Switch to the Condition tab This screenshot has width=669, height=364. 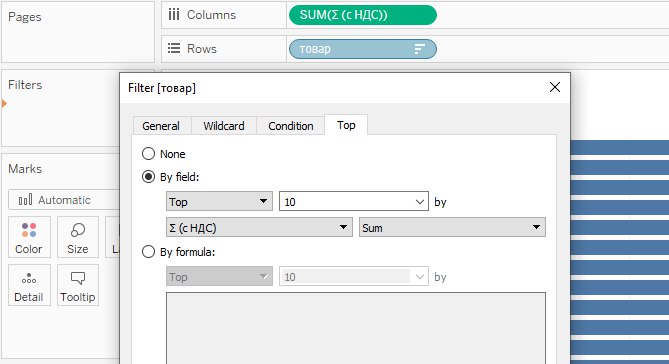coord(291,126)
